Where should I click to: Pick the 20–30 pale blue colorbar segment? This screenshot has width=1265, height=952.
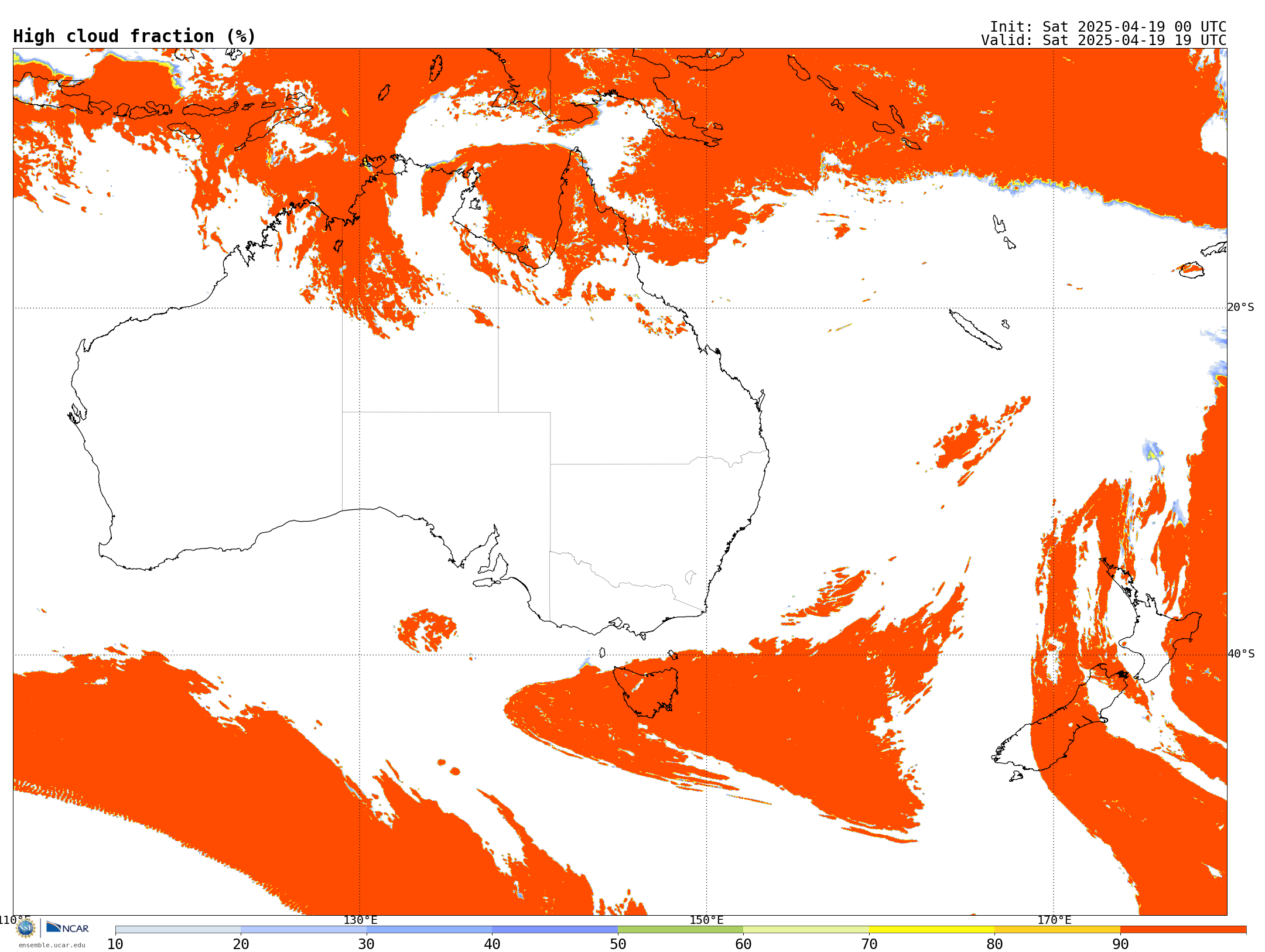(303, 930)
